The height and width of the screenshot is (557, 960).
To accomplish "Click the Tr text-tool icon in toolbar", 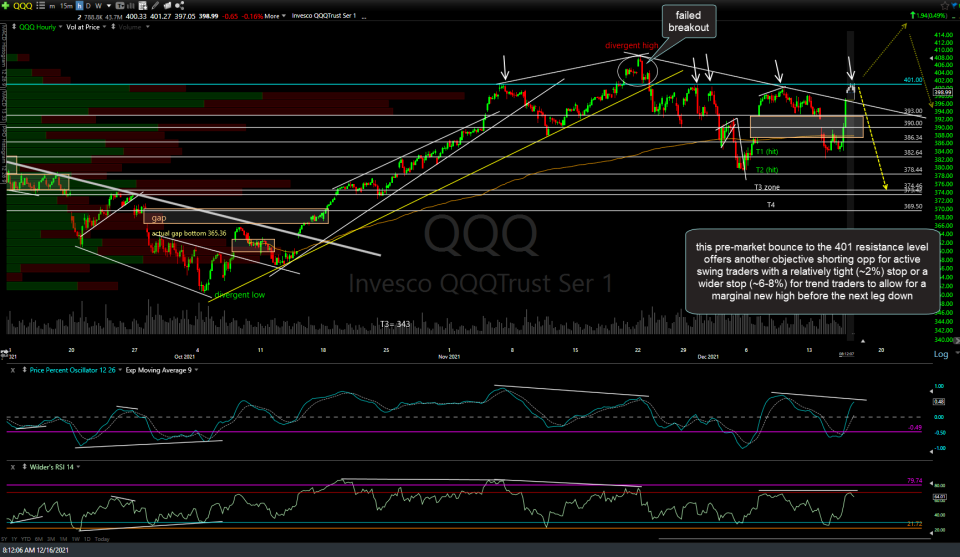I will [120, 6].
